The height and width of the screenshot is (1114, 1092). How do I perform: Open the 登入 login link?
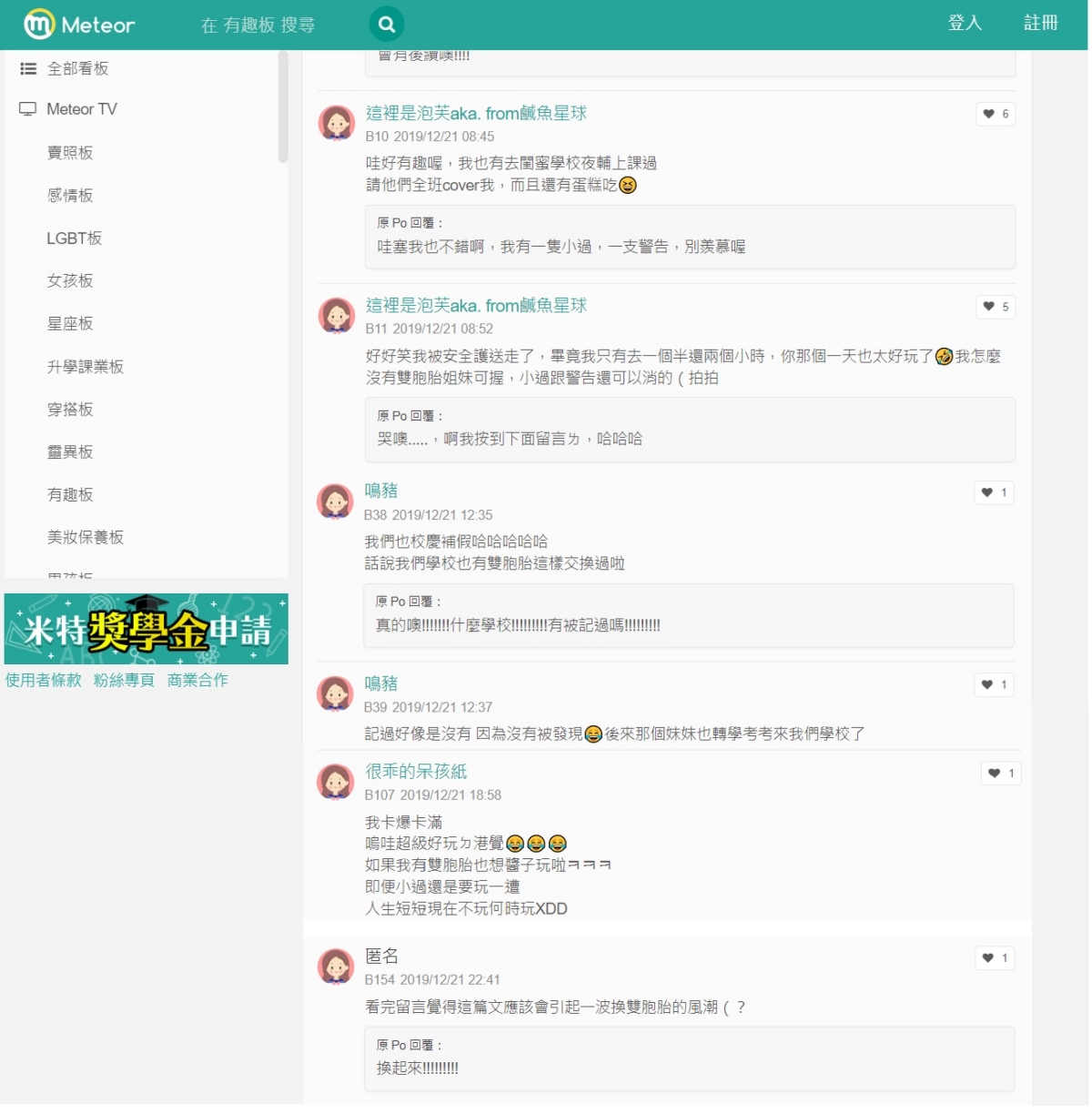pyautogui.click(x=965, y=23)
